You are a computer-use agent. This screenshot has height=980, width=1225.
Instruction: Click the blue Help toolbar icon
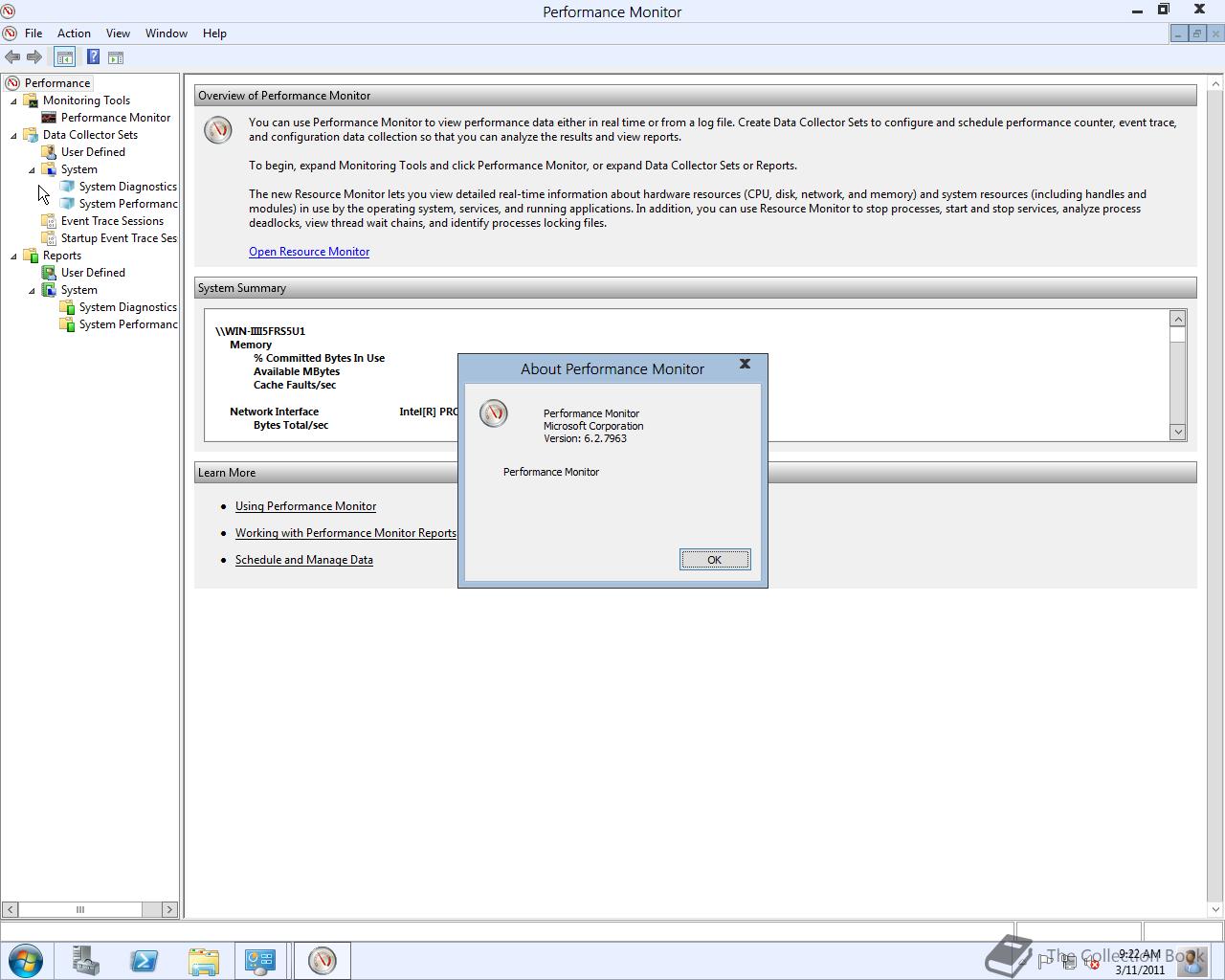[93, 57]
